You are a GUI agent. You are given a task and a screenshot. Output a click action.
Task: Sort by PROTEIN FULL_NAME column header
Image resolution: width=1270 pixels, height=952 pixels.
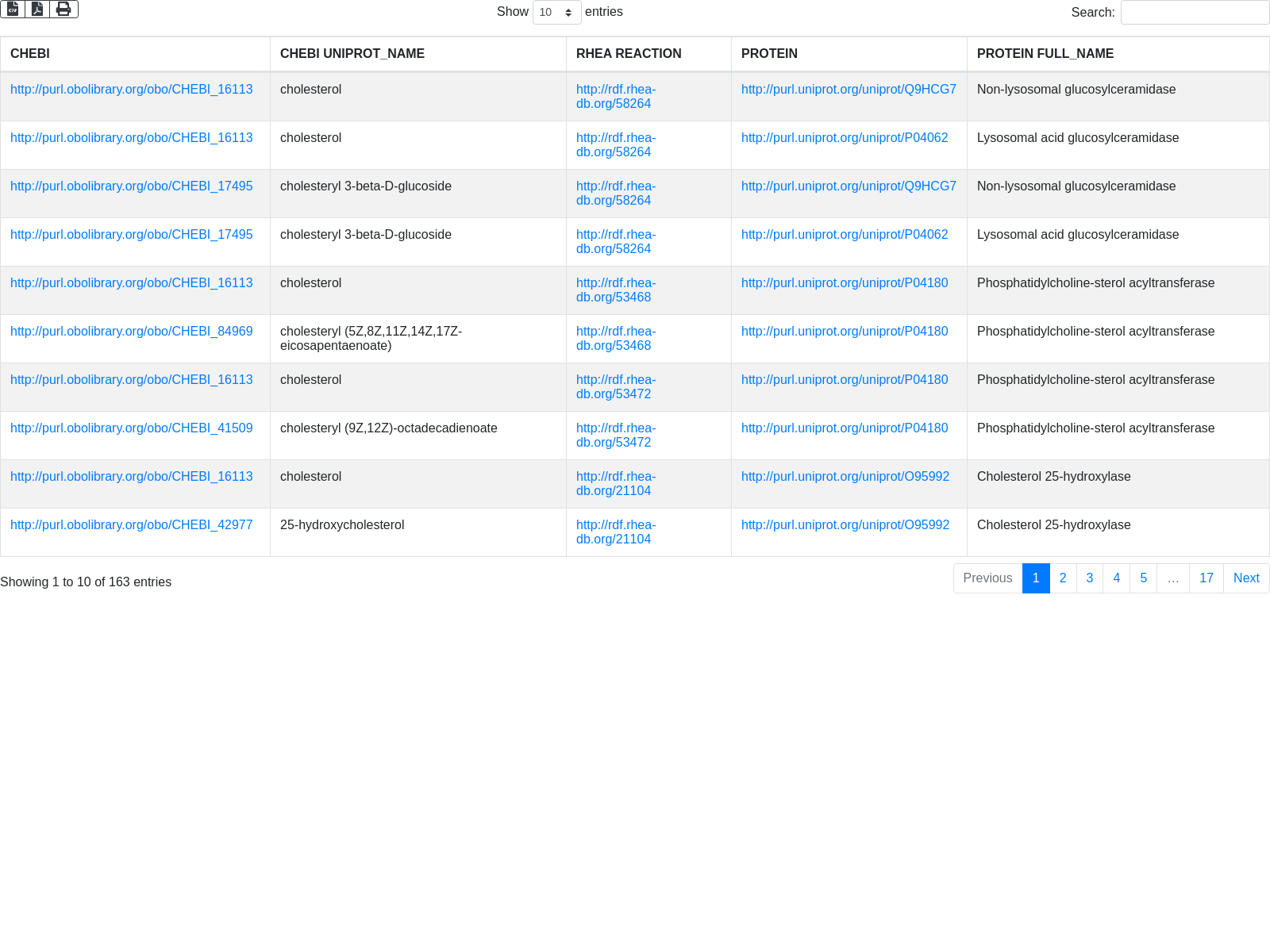click(1045, 54)
